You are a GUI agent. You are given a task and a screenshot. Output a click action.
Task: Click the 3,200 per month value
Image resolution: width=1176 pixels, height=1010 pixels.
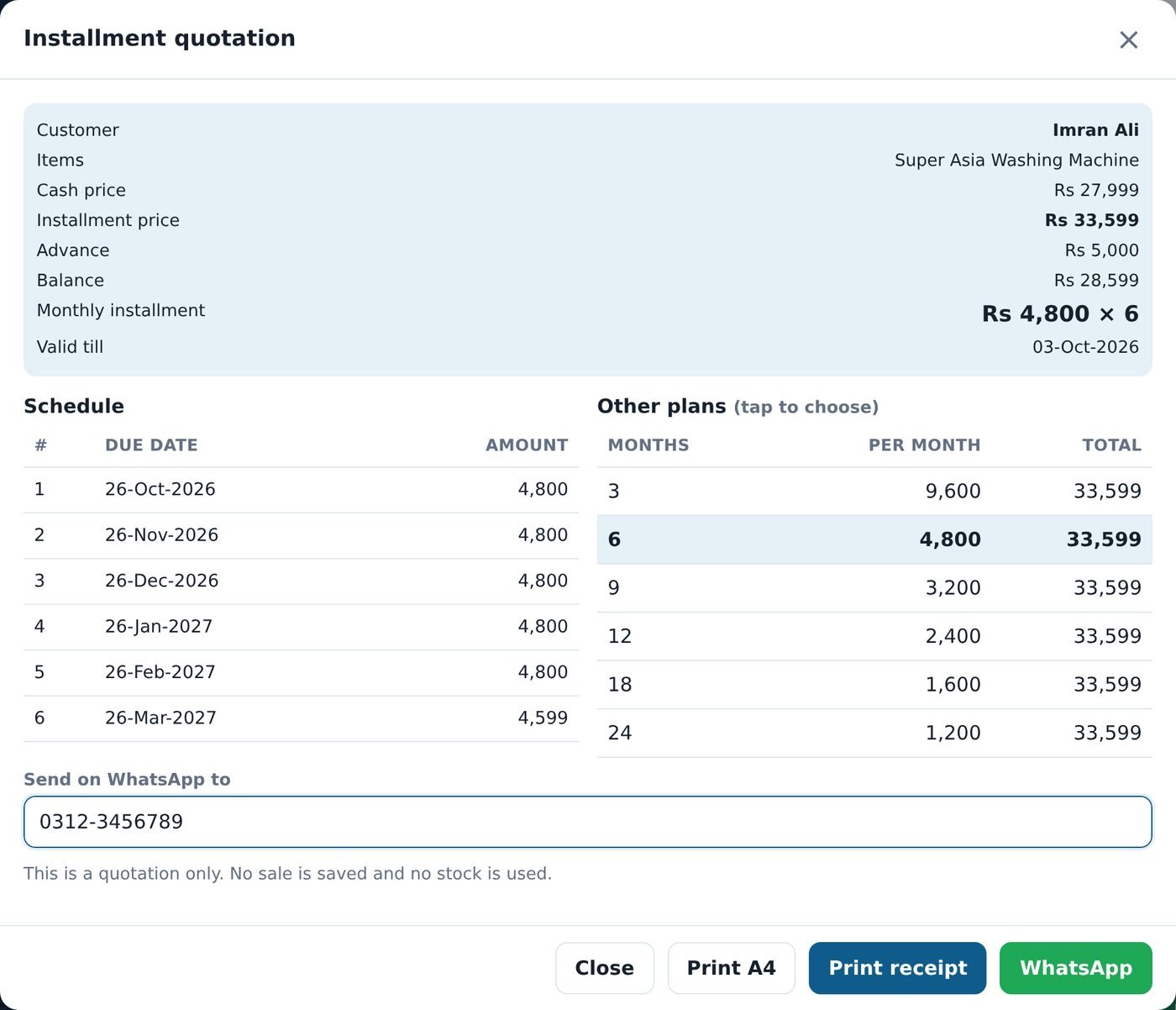[953, 588]
